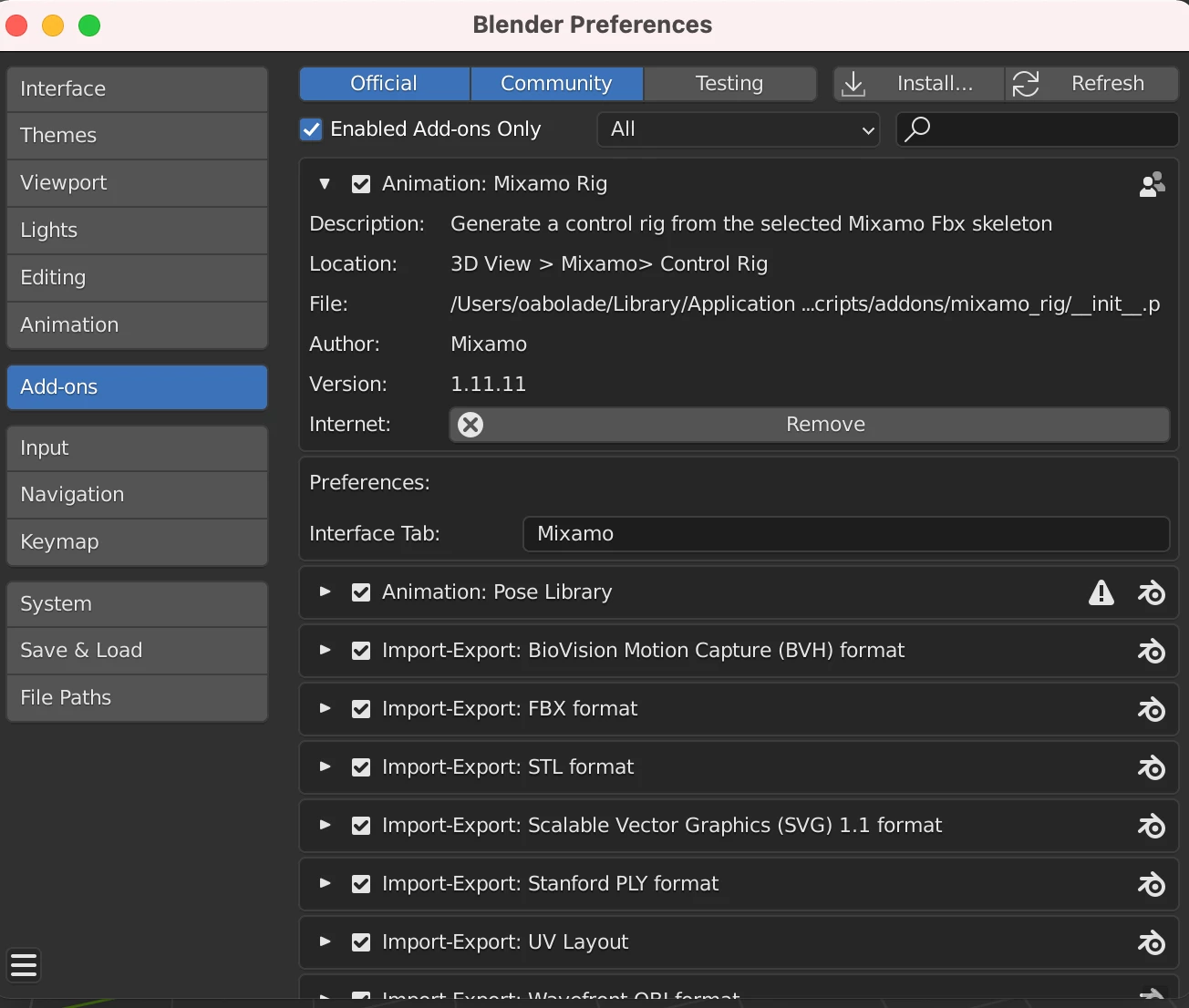Expand the Scalable Vector Graphics add-on
The height and width of the screenshot is (1008, 1189).
[x=325, y=826]
